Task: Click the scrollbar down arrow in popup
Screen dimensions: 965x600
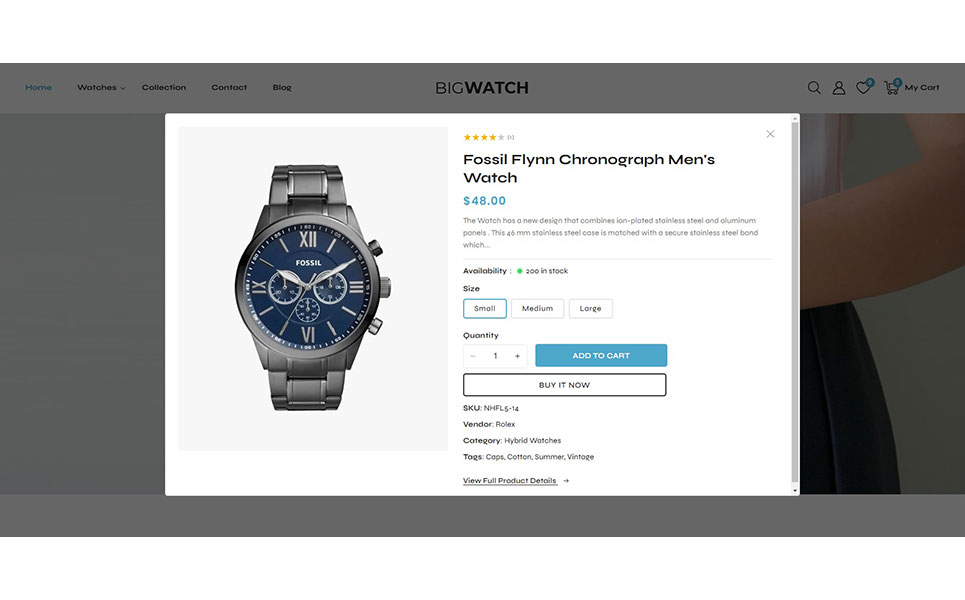Action: [x=795, y=490]
